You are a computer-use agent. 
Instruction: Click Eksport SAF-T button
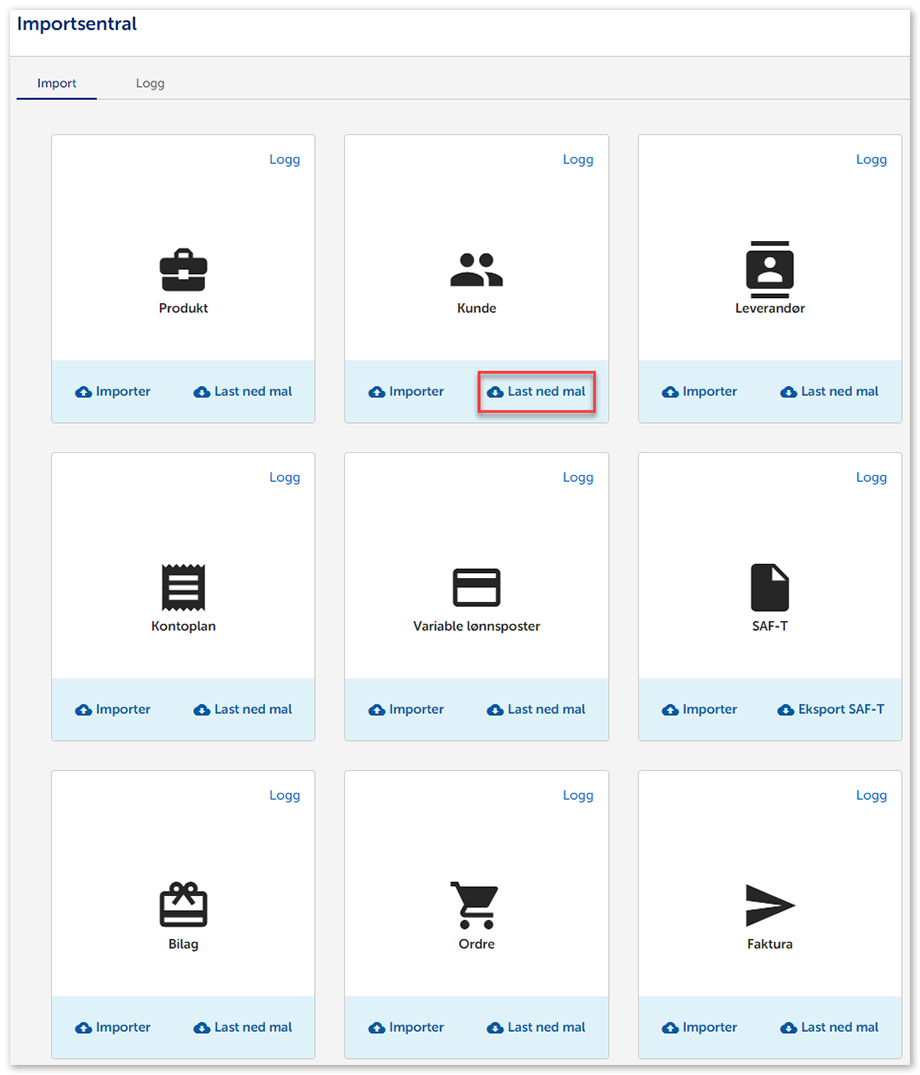pyautogui.click(x=831, y=710)
